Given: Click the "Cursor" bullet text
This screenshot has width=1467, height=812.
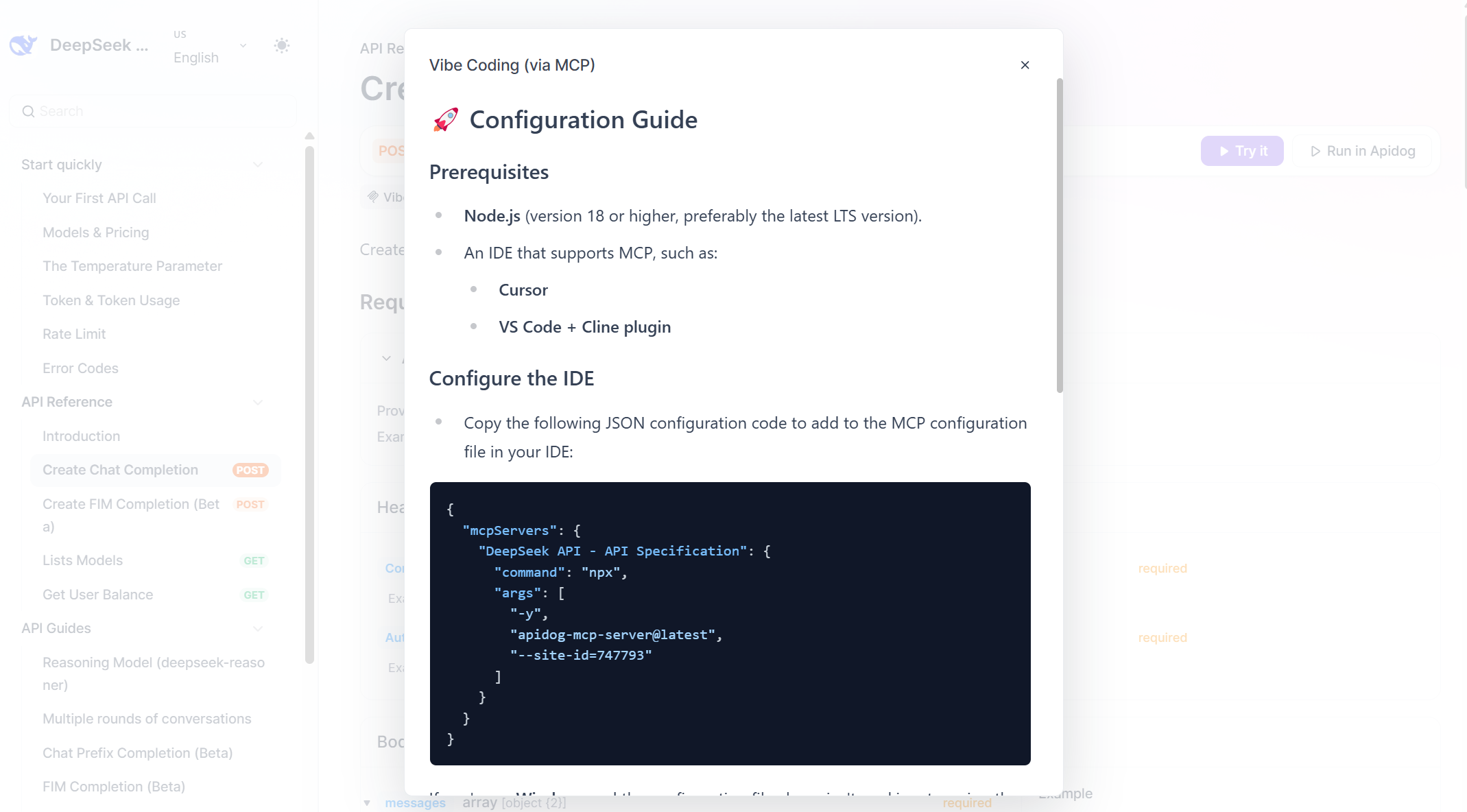Looking at the screenshot, I should click(523, 290).
